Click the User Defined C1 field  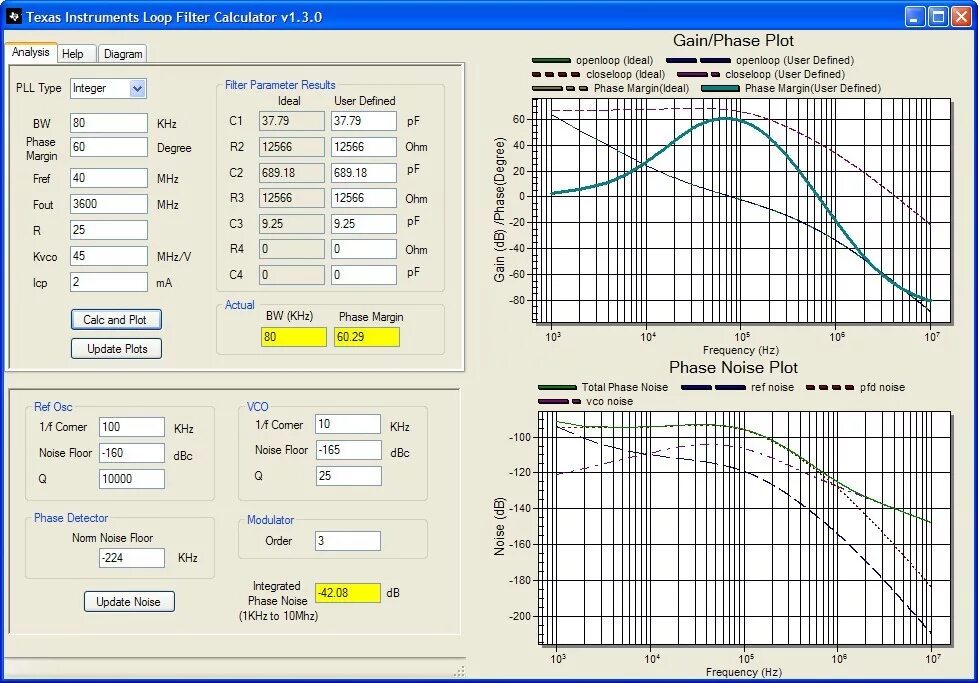tap(364, 121)
